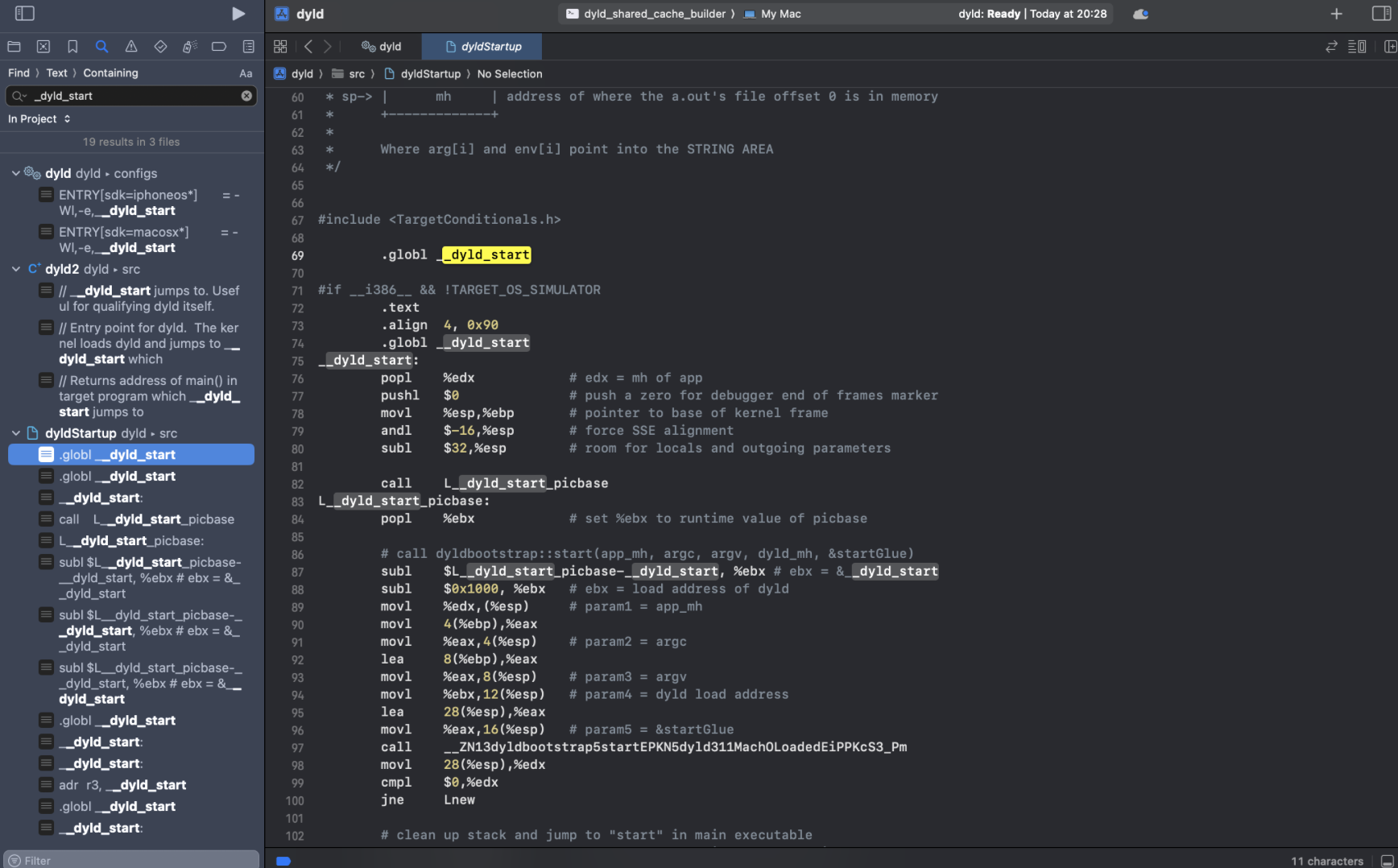Viewport: 1398px width, 868px height.
Task: Open the Report navigator
Action: [x=248, y=47]
